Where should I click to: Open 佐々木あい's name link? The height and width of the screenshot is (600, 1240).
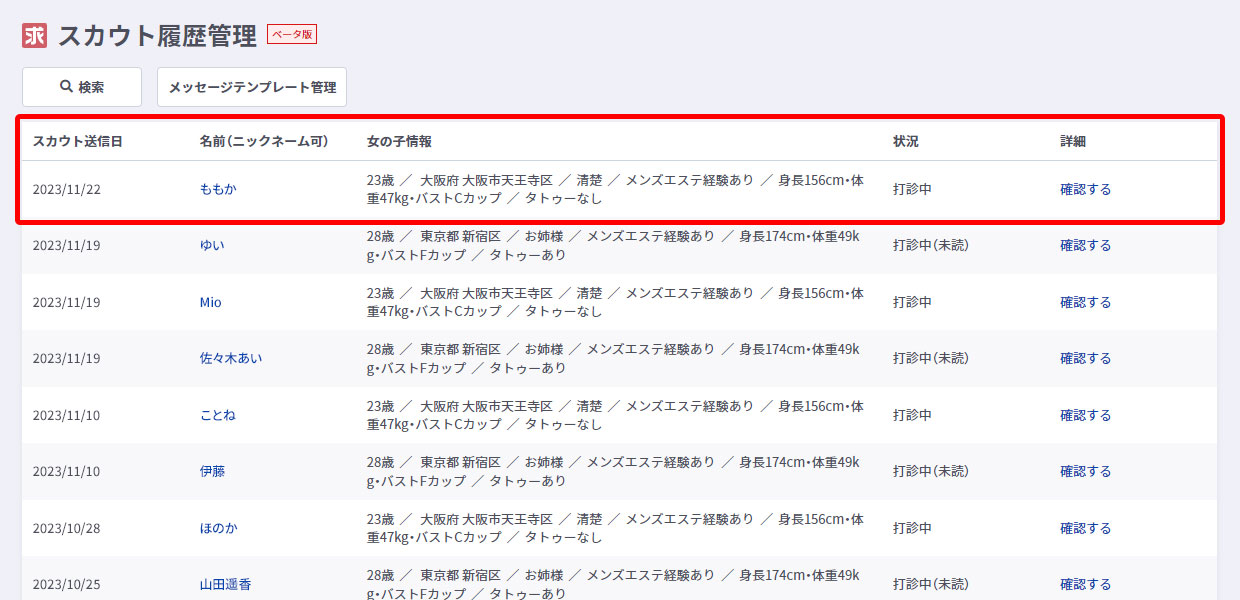[x=231, y=358]
